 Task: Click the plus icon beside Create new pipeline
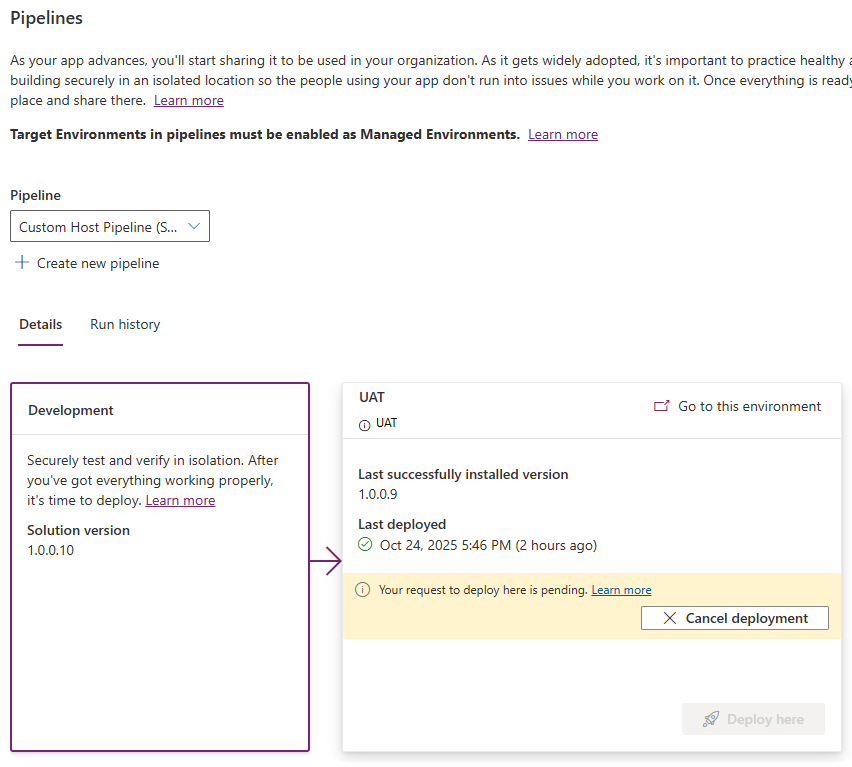click(x=22, y=263)
